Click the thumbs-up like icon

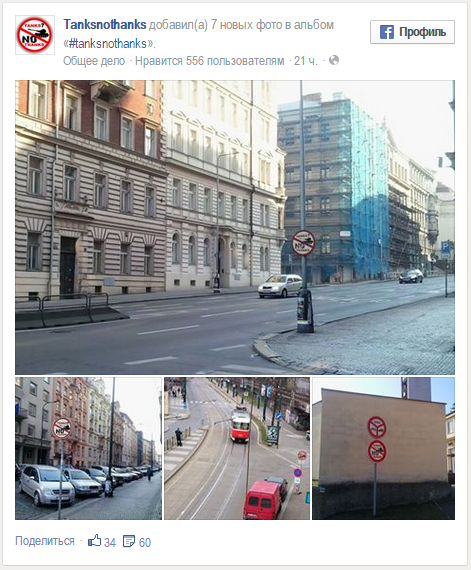click(x=94, y=541)
